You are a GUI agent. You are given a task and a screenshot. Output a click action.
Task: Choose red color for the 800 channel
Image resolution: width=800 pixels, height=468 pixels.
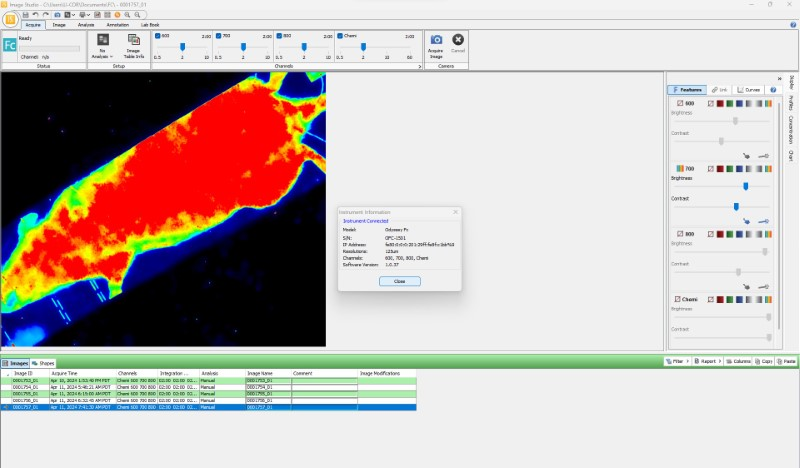[720, 234]
